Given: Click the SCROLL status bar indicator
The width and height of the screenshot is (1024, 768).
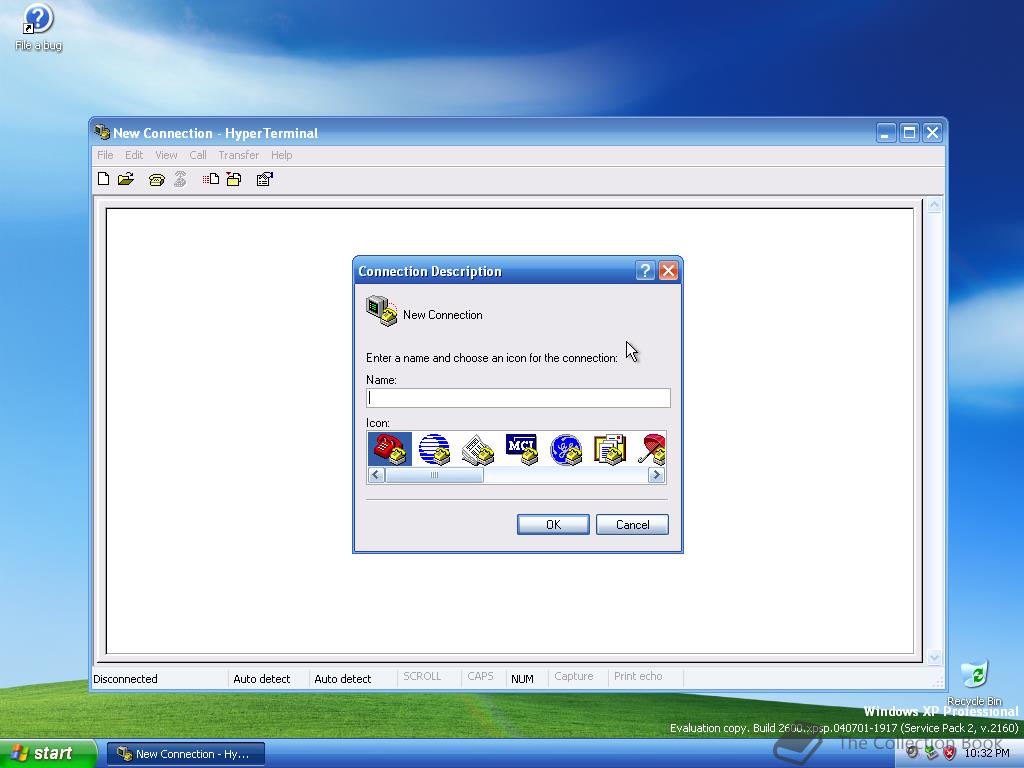Looking at the screenshot, I should [422, 677].
